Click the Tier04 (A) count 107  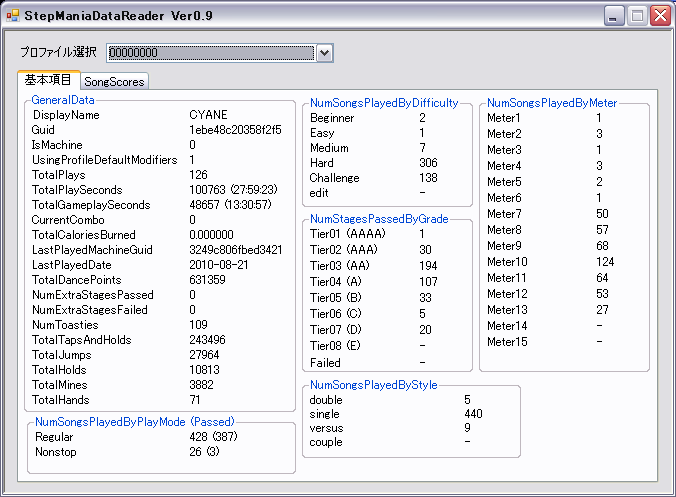click(428, 281)
